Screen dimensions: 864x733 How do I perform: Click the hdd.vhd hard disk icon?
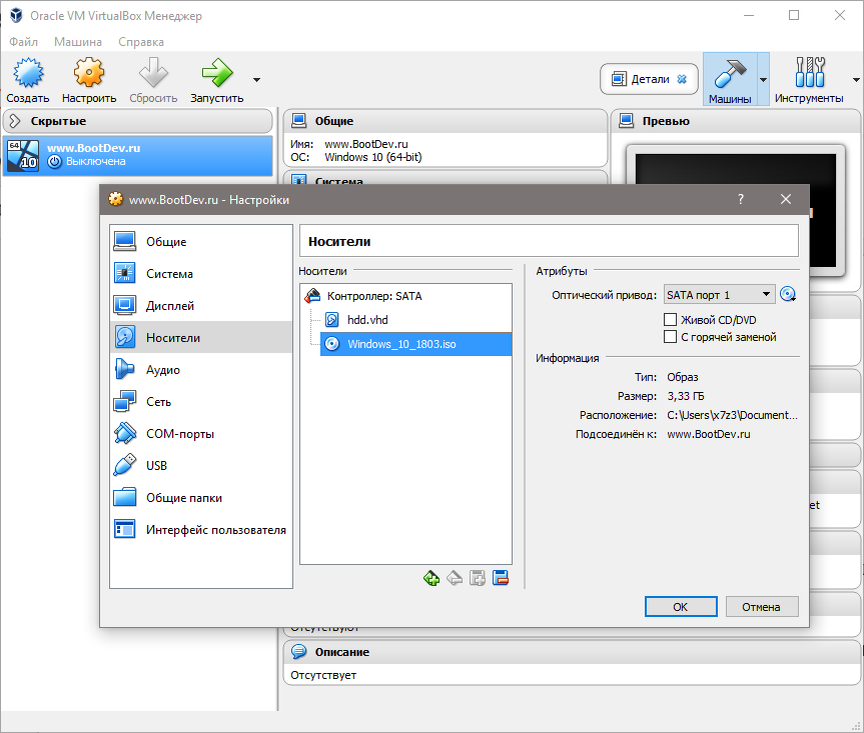point(332,320)
